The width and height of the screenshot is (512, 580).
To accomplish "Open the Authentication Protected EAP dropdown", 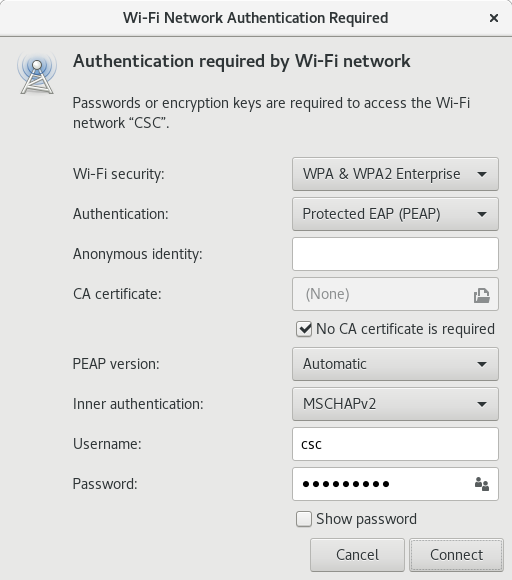I will (x=395, y=214).
